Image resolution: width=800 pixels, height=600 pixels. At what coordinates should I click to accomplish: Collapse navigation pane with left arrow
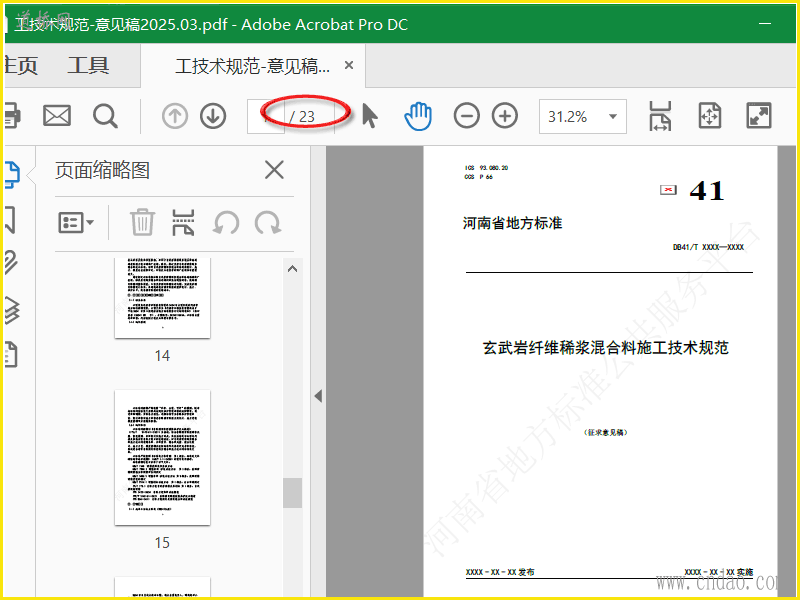pos(318,396)
